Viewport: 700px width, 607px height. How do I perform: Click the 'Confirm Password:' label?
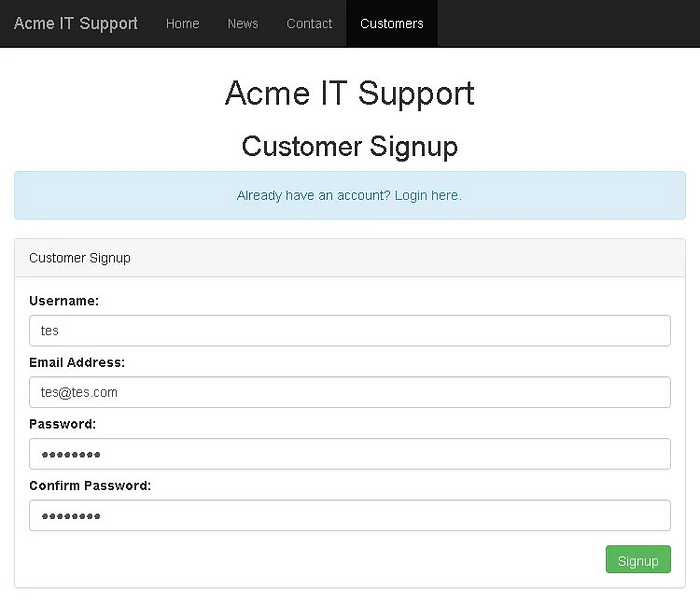tap(90, 486)
